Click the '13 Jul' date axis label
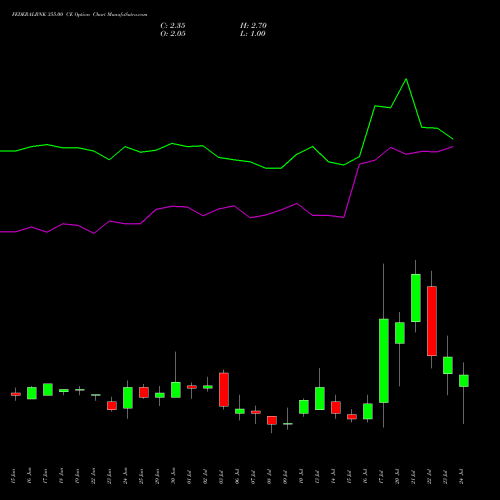Screen dimensions: 500x500 [x=317, y=477]
